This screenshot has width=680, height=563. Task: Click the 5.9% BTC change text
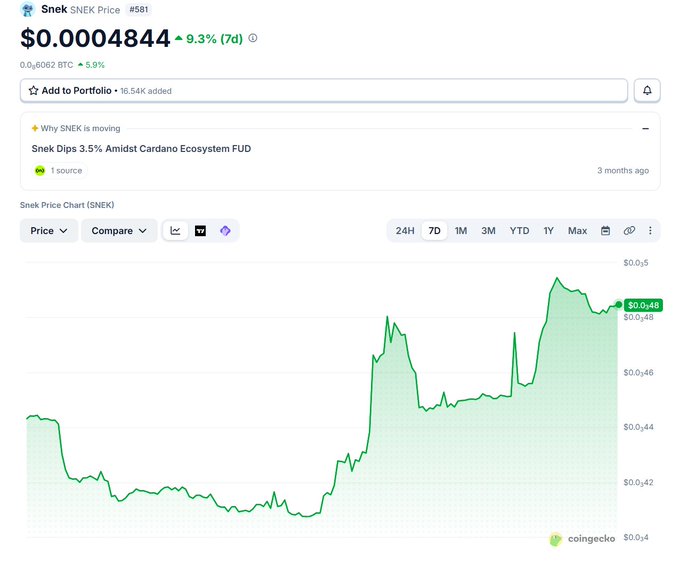(95, 65)
